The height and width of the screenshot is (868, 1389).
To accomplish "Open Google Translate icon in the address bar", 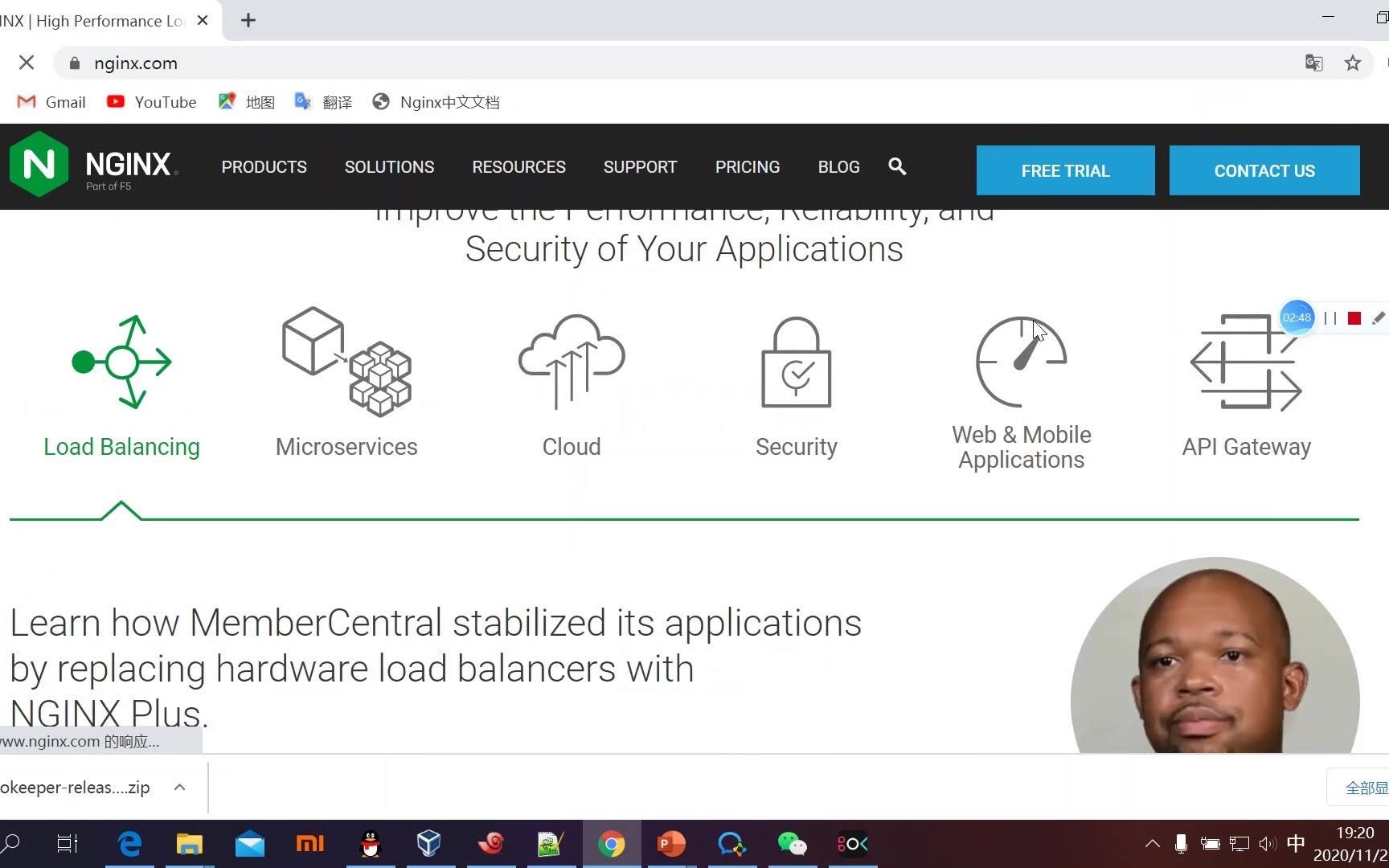I will [x=1313, y=62].
